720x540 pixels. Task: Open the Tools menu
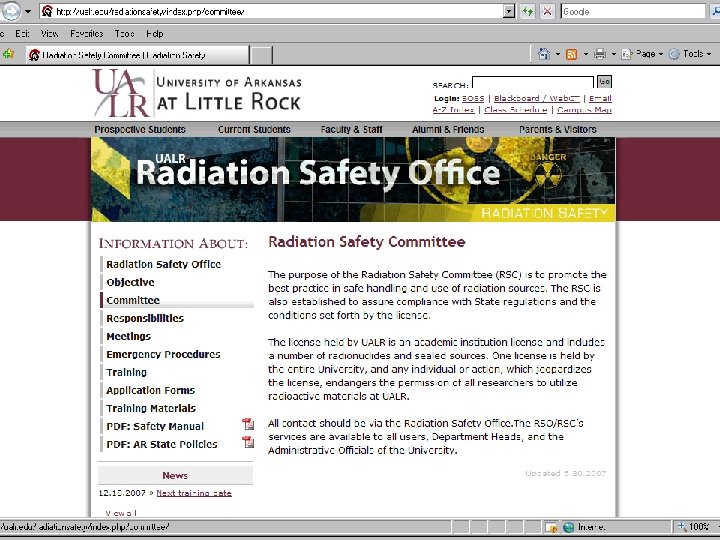(x=124, y=34)
